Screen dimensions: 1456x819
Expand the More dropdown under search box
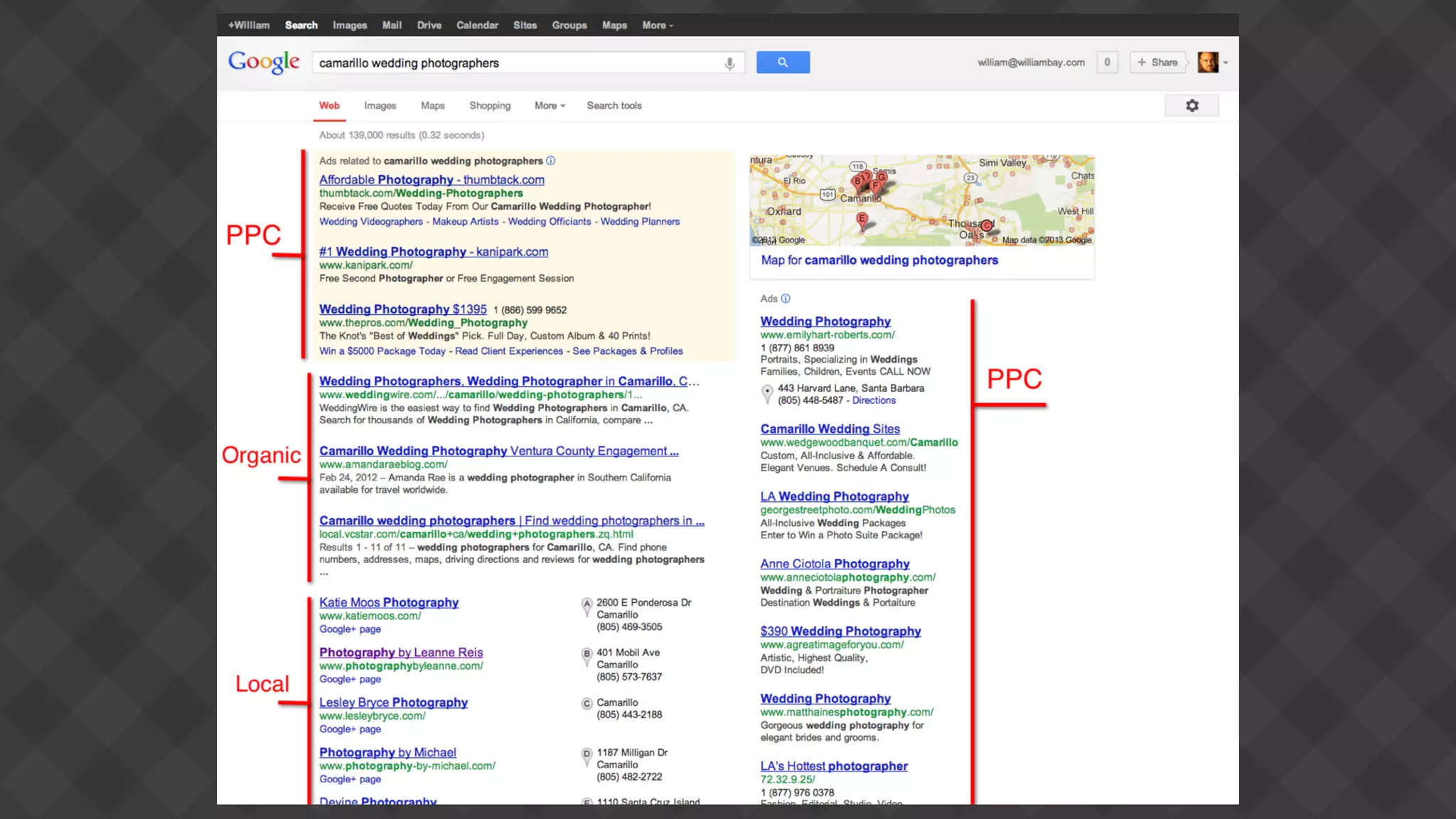point(550,106)
